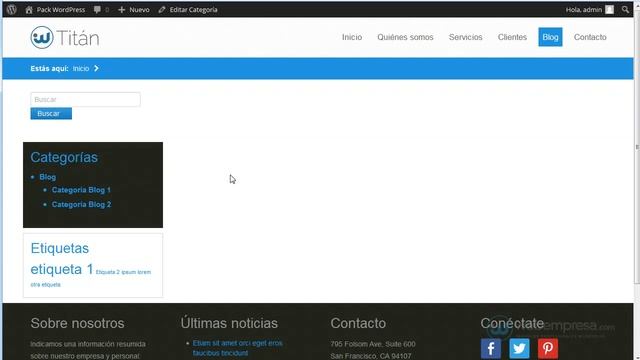The width and height of the screenshot is (640, 360).
Task: Open the Pinterest social icon
Action: [548, 349]
